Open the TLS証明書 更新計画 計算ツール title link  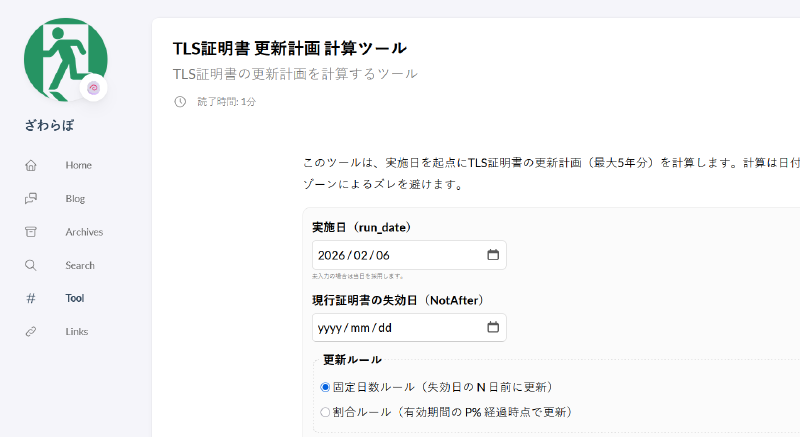290,48
